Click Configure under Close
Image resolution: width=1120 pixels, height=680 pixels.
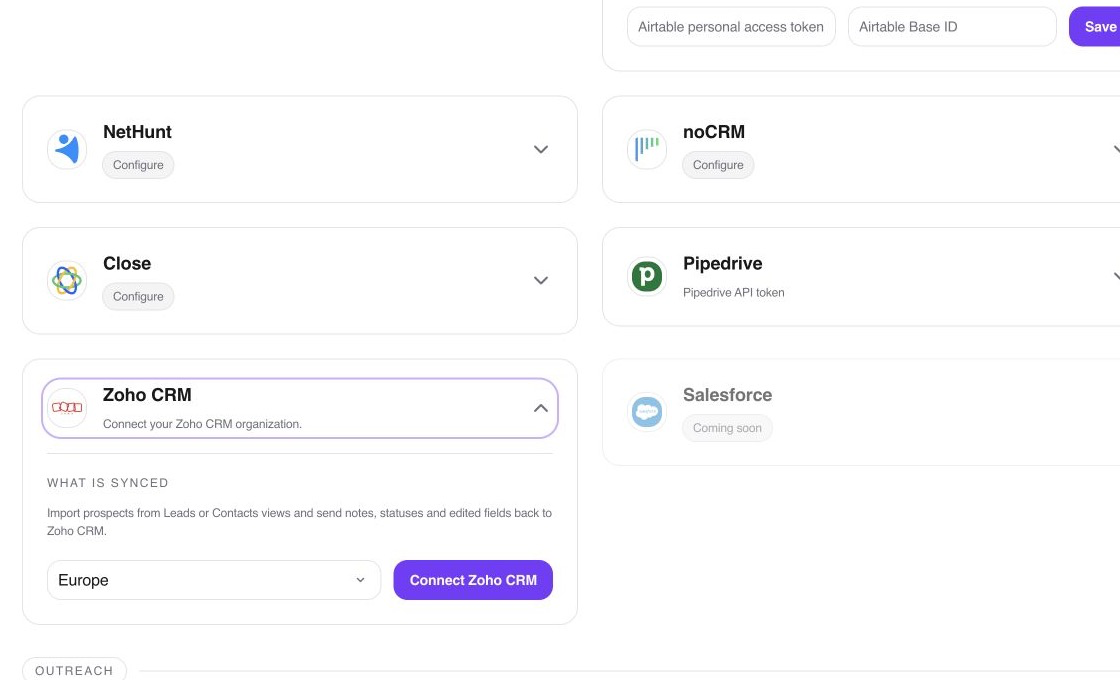pyautogui.click(x=138, y=296)
